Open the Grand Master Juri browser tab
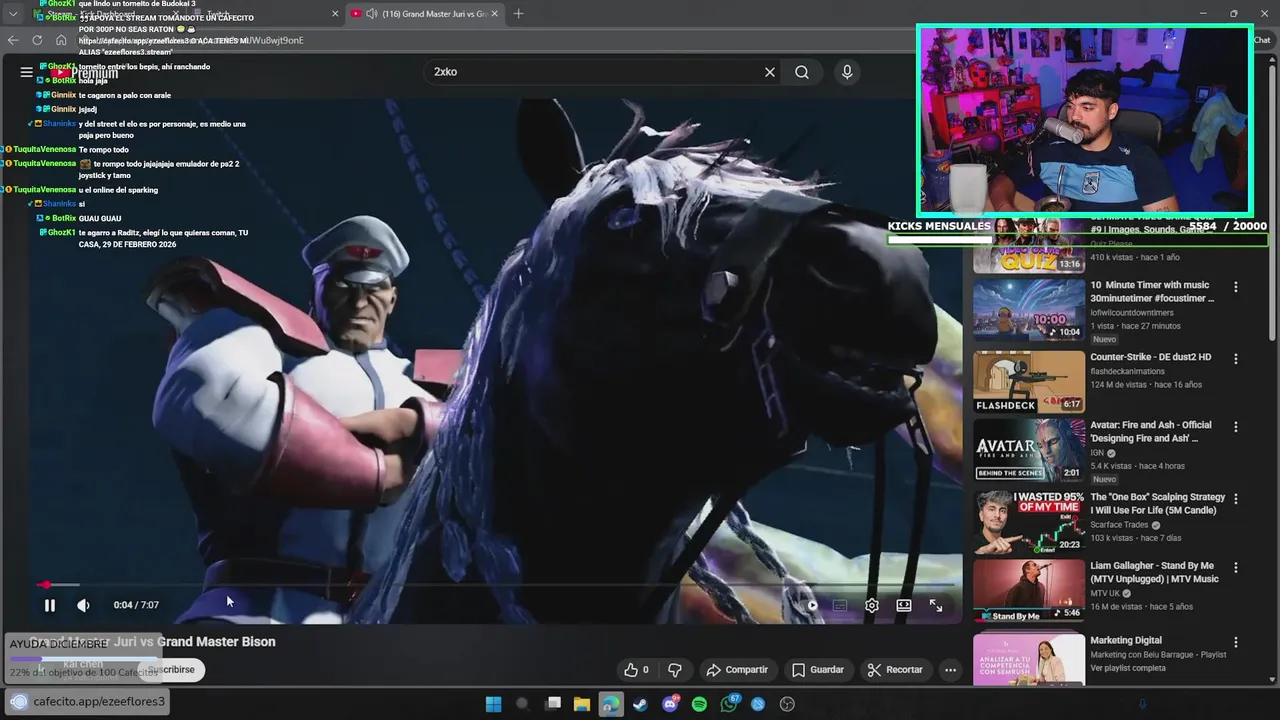1280x720 pixels. tap(428, 14)
